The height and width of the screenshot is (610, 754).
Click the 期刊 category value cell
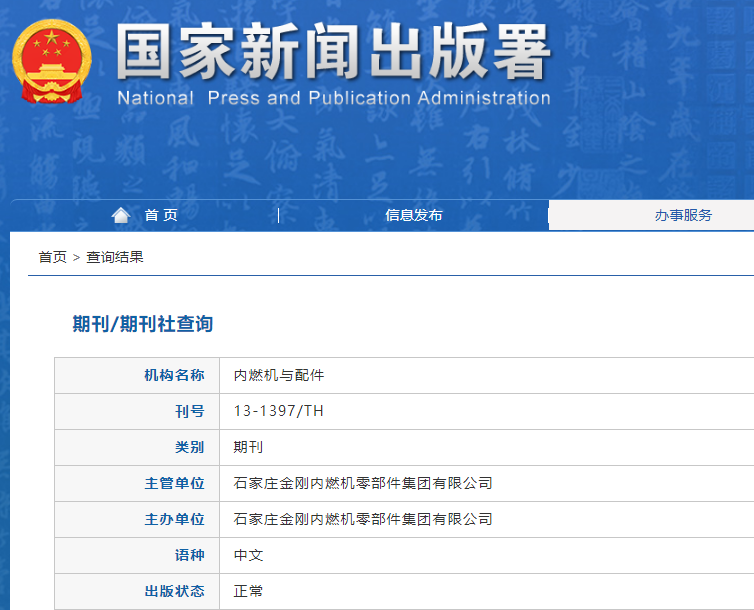pyautogui.click(x=248, y=447)
